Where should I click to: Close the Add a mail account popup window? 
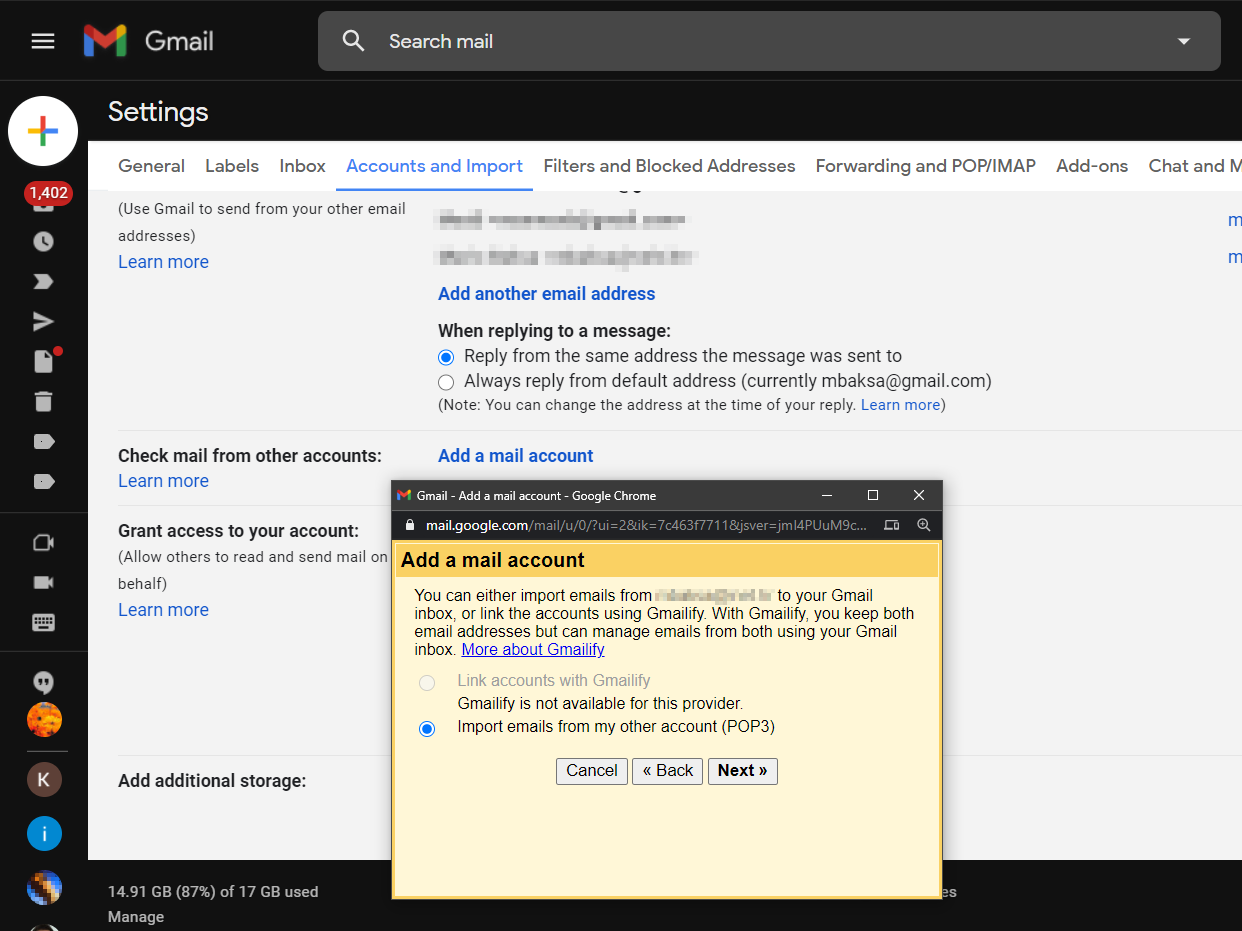tap(919, 495)
